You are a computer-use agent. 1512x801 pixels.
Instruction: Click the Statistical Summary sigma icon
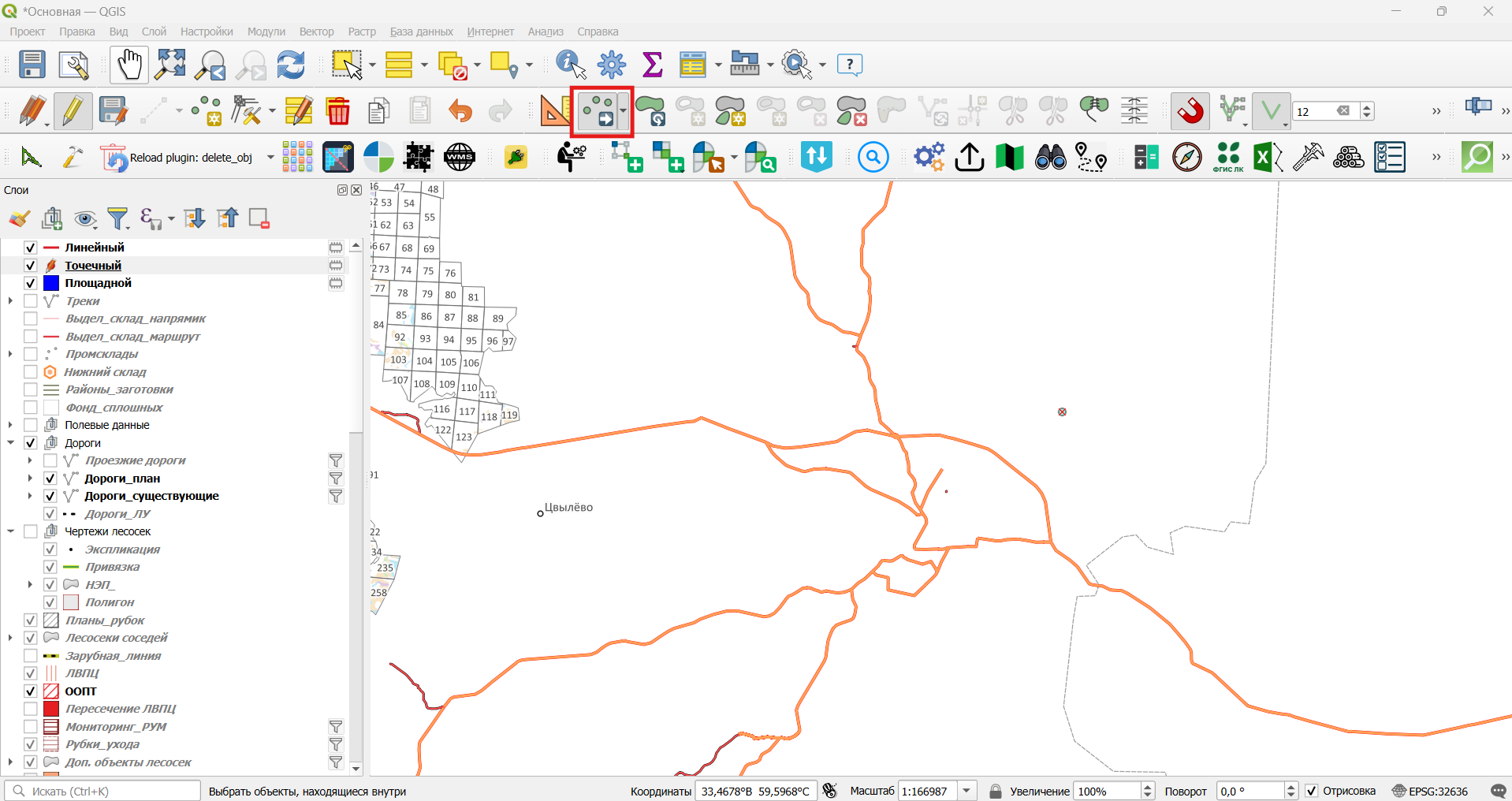(652, 64)
